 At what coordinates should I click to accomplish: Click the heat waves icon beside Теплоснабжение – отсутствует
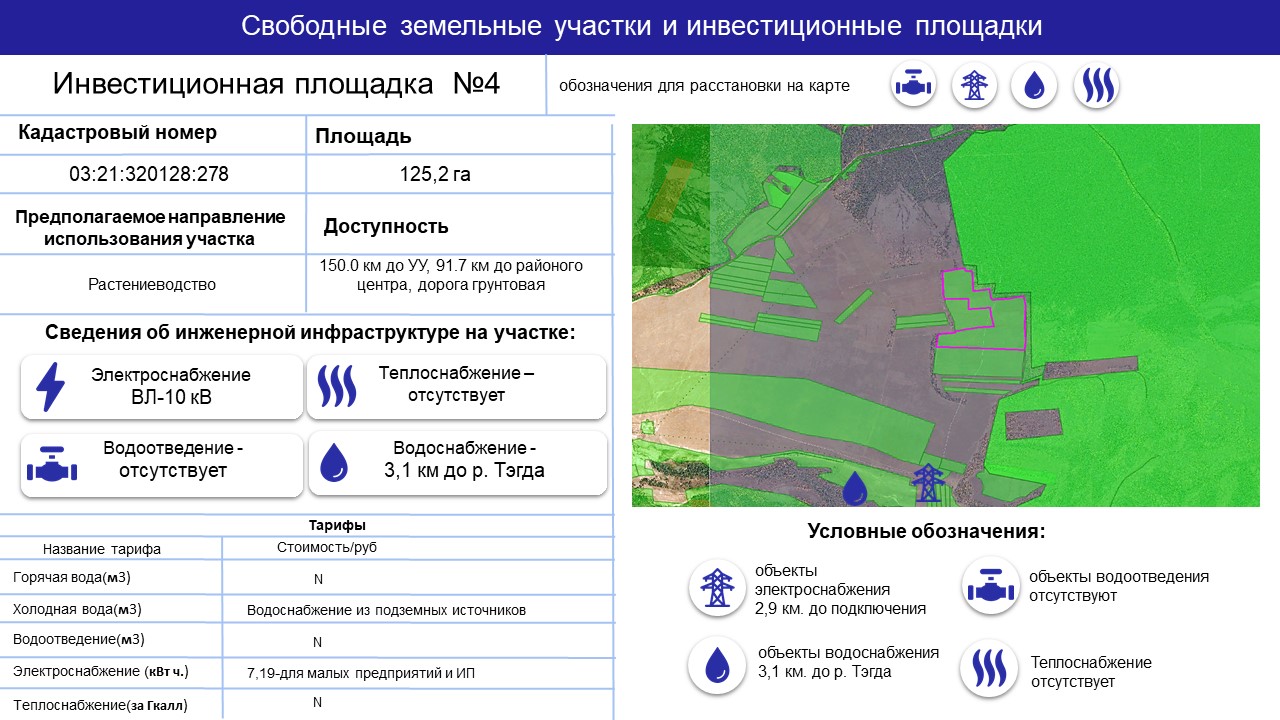[x=336, y=385]
